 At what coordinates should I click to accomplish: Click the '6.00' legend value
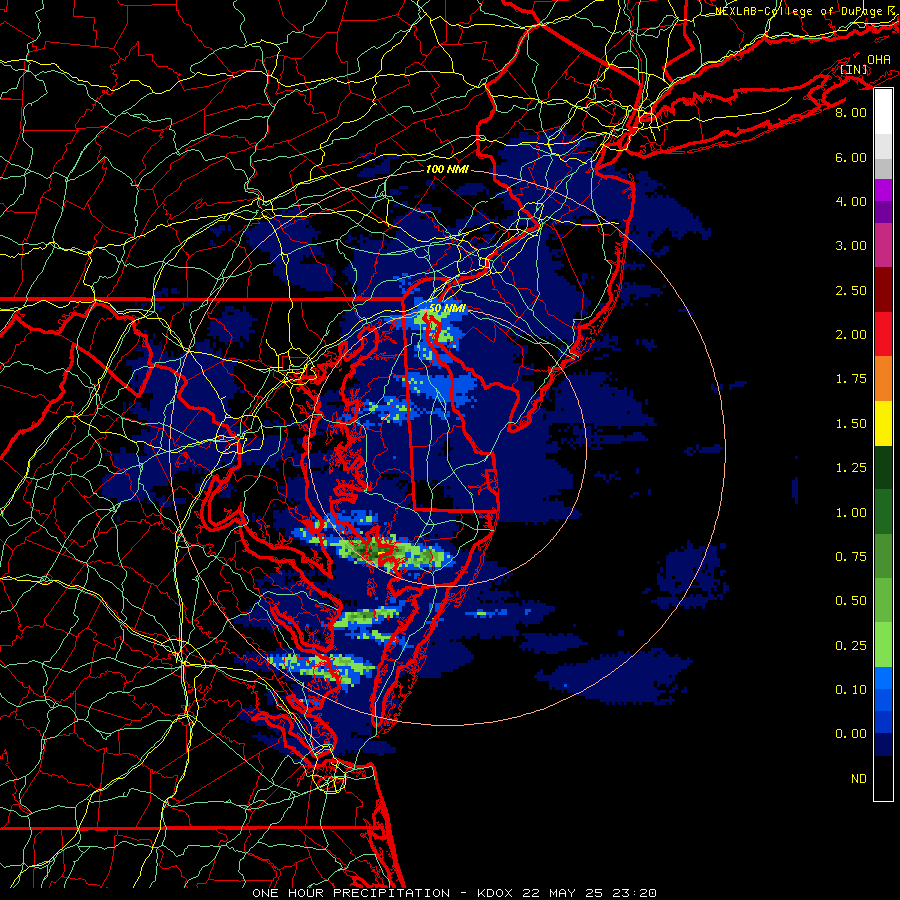pos(851,157)
